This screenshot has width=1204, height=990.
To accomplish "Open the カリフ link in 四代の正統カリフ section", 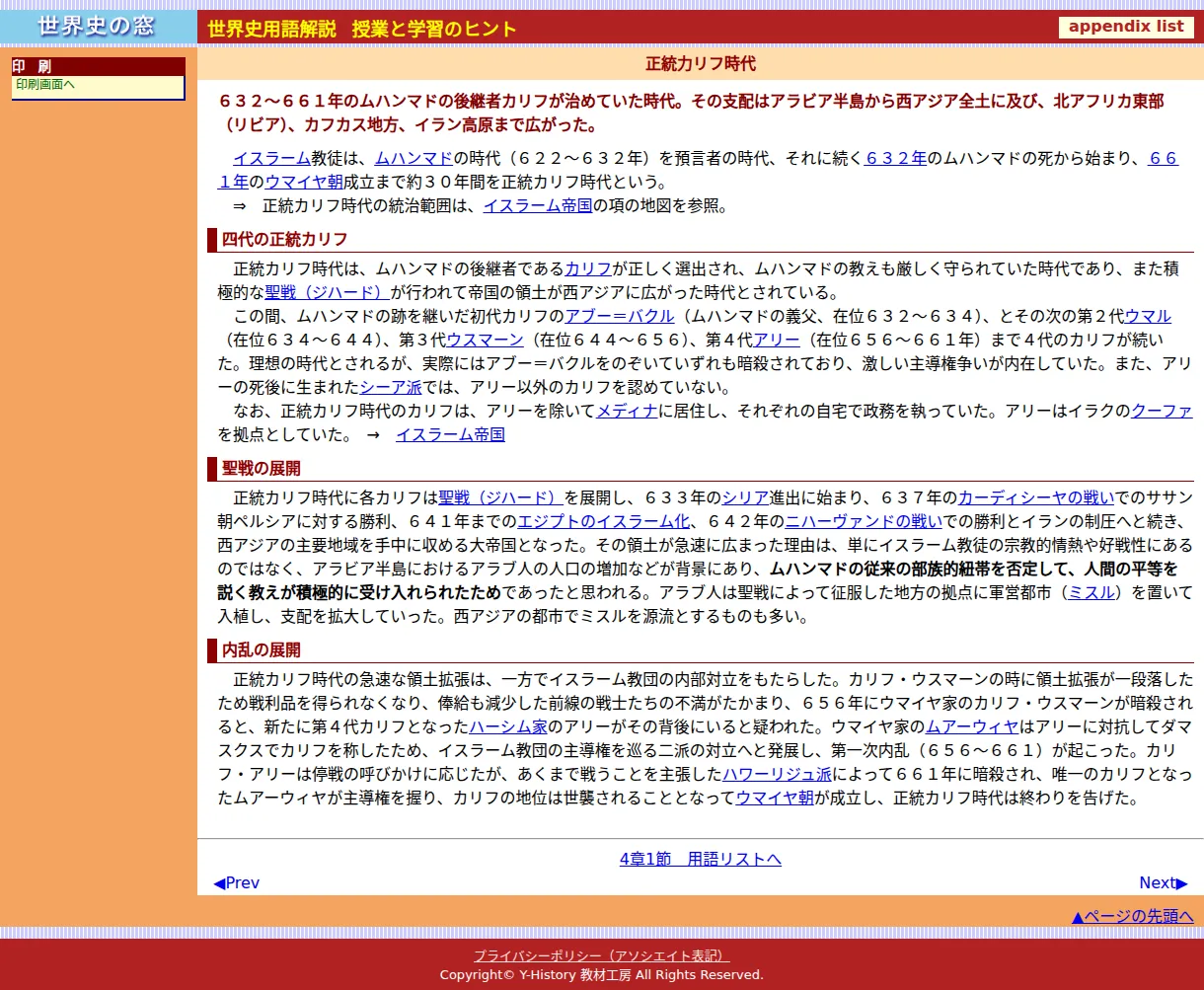I will [x=588, y=268].
